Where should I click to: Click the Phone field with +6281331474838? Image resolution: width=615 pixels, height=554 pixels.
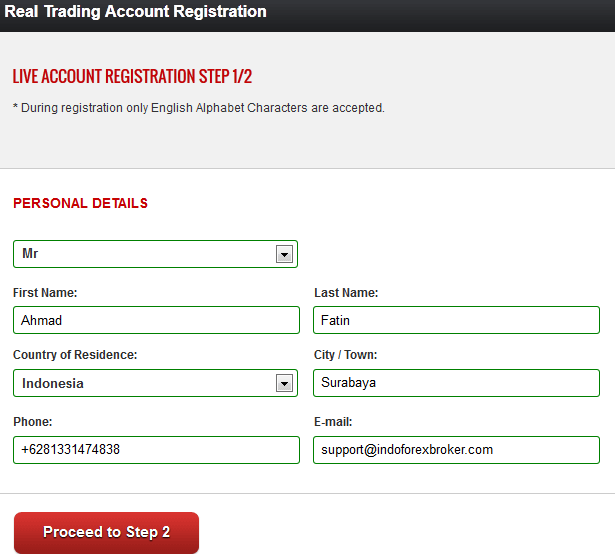pos(156,450)
